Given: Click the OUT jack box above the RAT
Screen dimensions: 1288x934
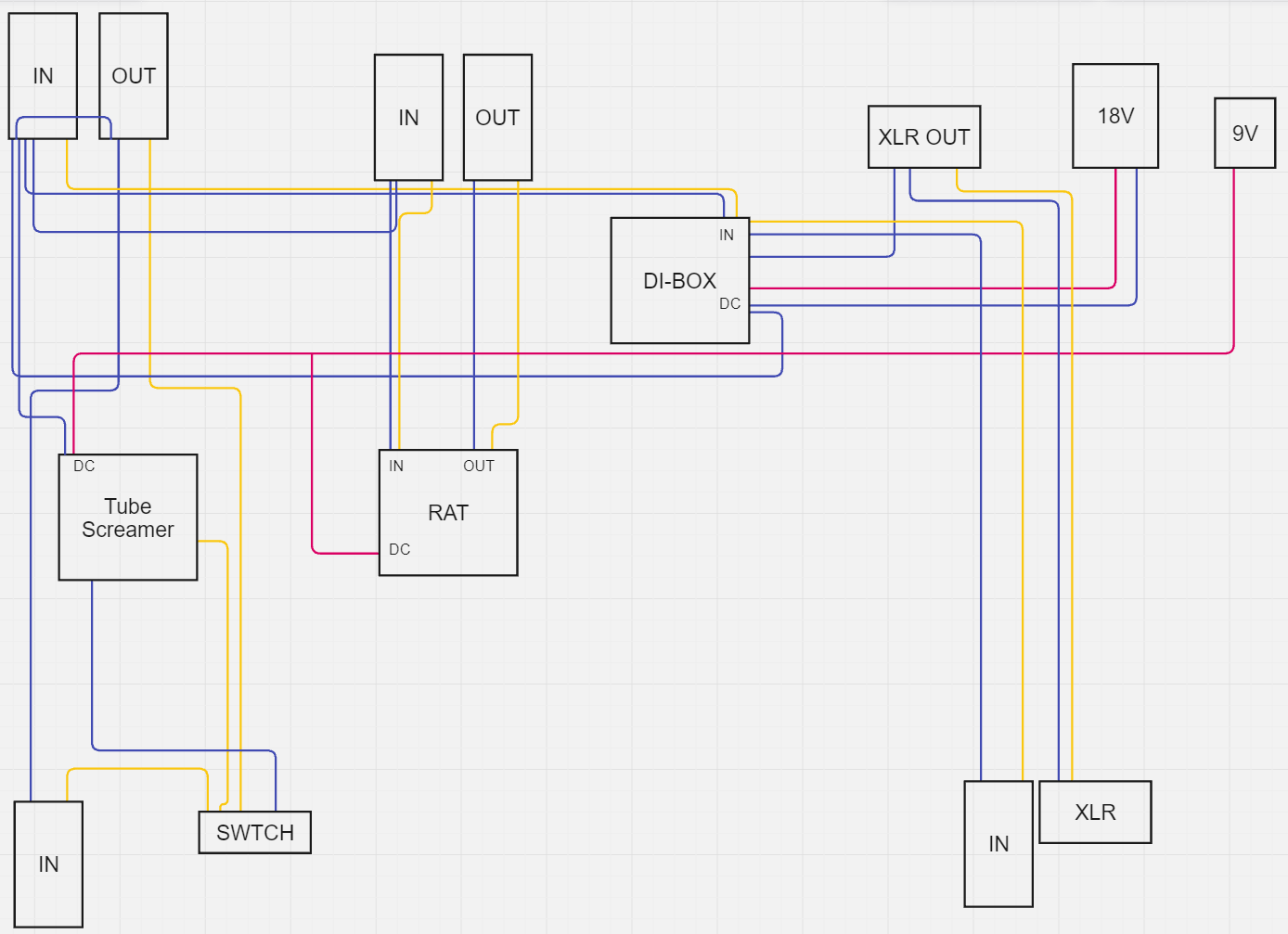Looking at the screenshot, I should (x=497, y=117).
